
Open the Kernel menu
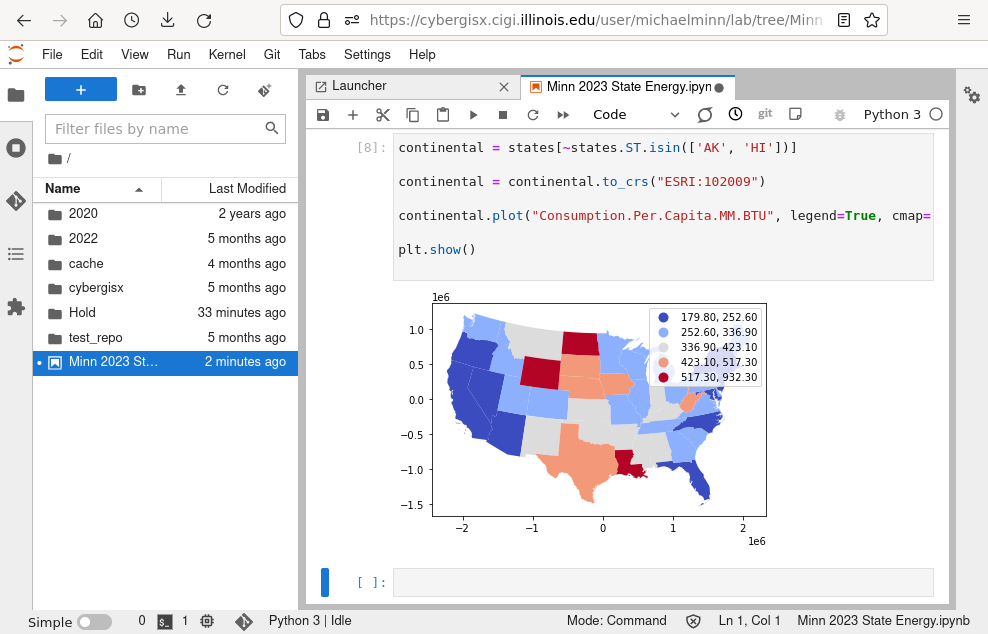click(x=227, y=55)
